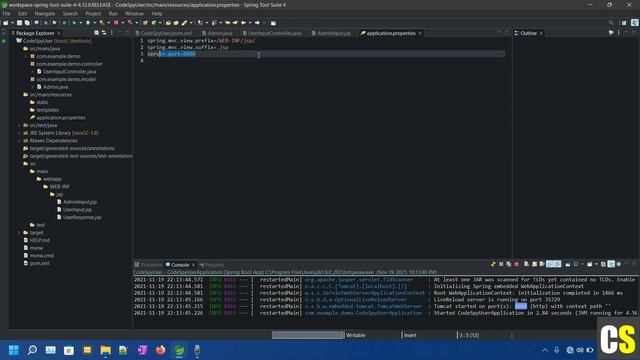Expand JRE System Library node
Screen dimensions: 640x360
(x=19, y=133)
